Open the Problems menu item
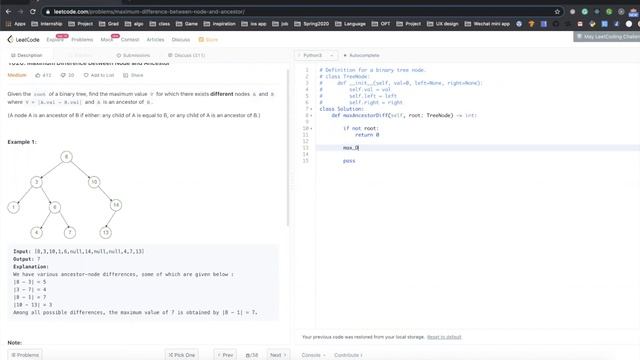Viewport: 640px width, 360px height. click(82, 40)
